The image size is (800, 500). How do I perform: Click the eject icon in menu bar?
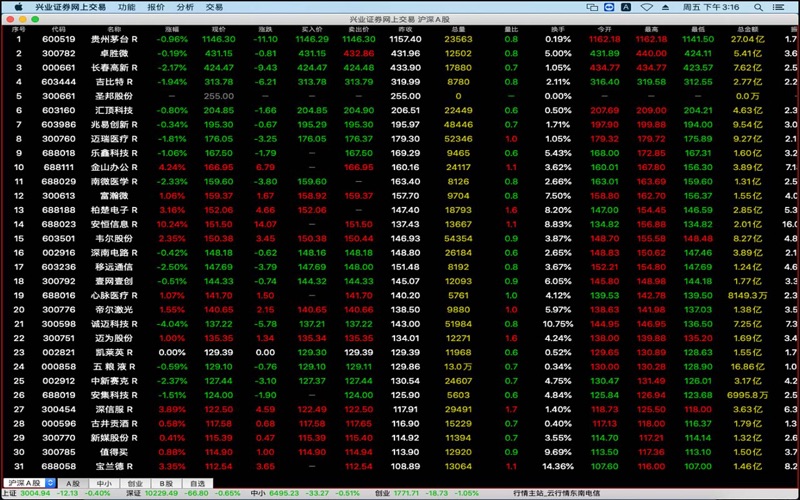(665, 7)
